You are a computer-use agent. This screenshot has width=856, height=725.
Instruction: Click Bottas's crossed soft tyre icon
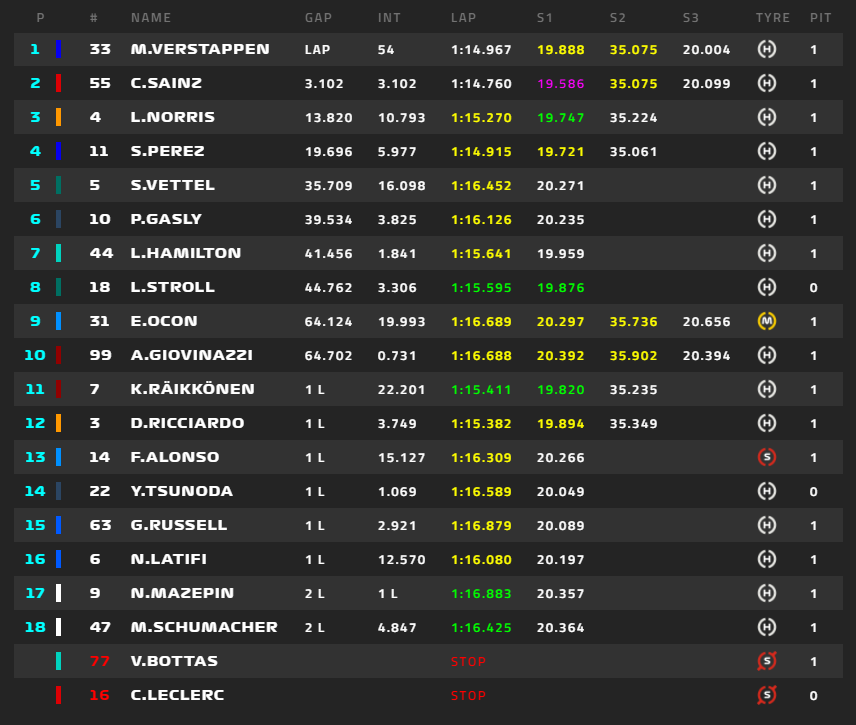[x=767, y=661]
